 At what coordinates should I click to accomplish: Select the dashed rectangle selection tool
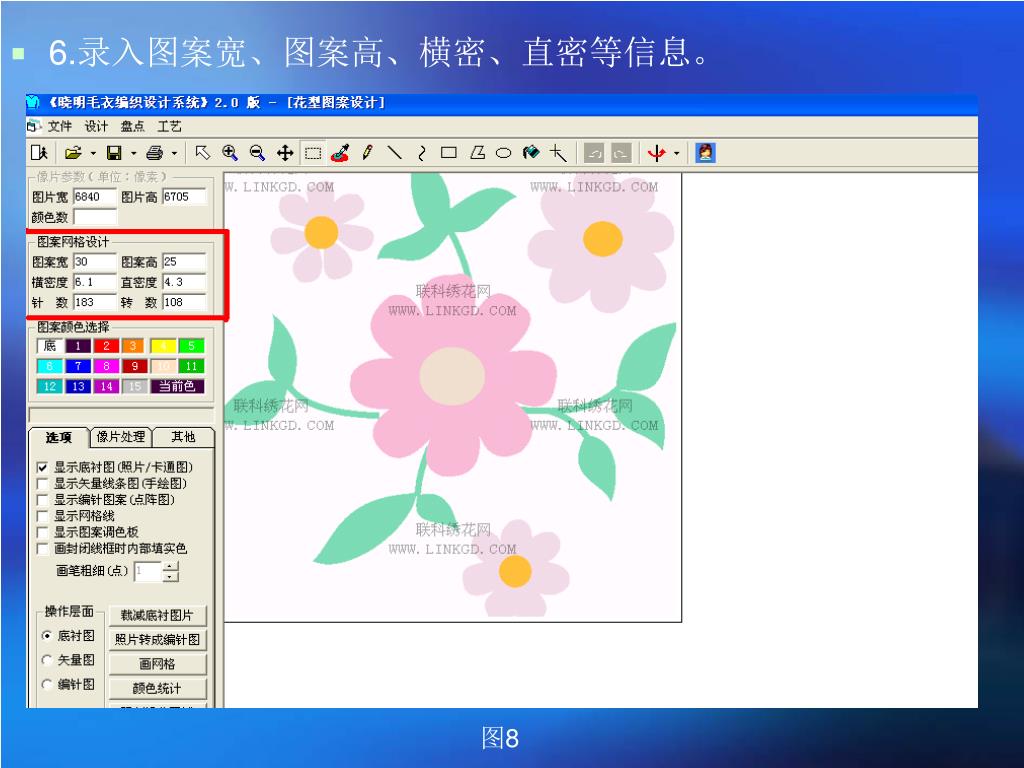(313, 153)
